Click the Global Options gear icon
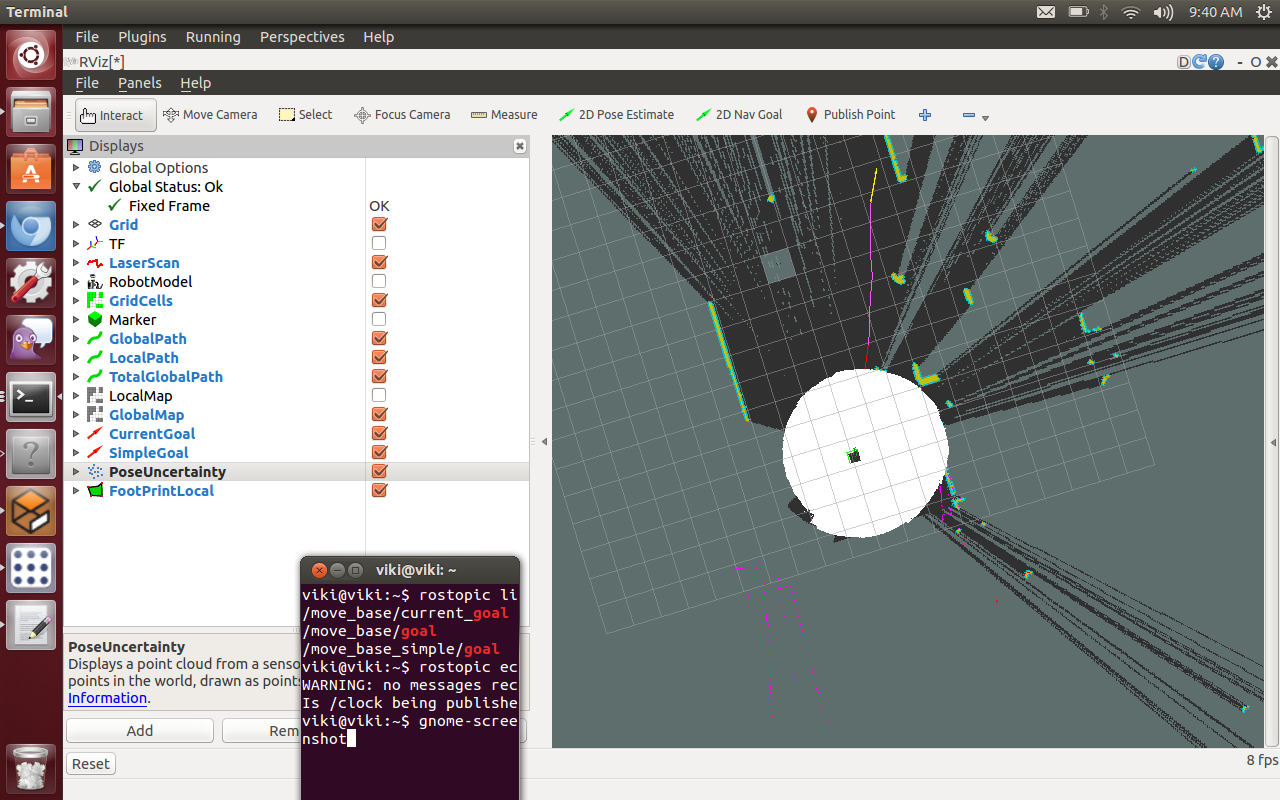1280x800 pixels. pos(95,167)
